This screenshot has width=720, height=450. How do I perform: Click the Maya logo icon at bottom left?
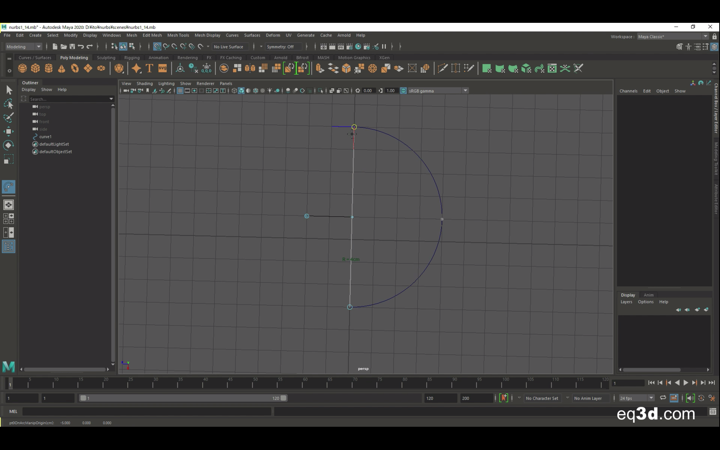coord(9,367)
